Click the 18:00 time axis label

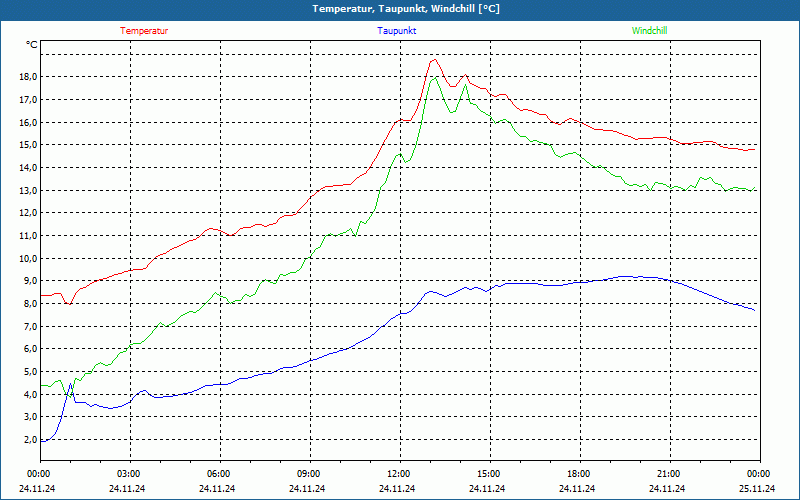click(x=580, y=474)
